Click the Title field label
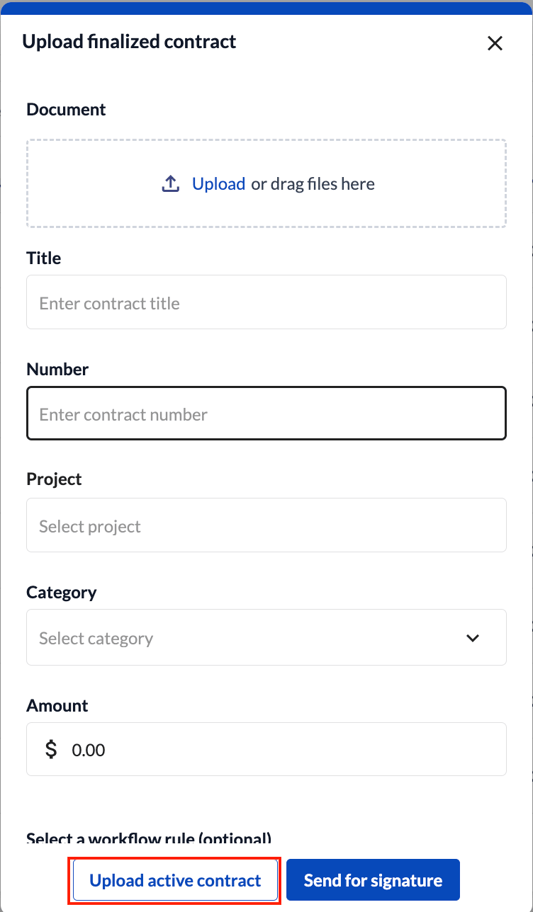Image resolution: width=533 pixels, height=912 pixels. pos(44,258)
